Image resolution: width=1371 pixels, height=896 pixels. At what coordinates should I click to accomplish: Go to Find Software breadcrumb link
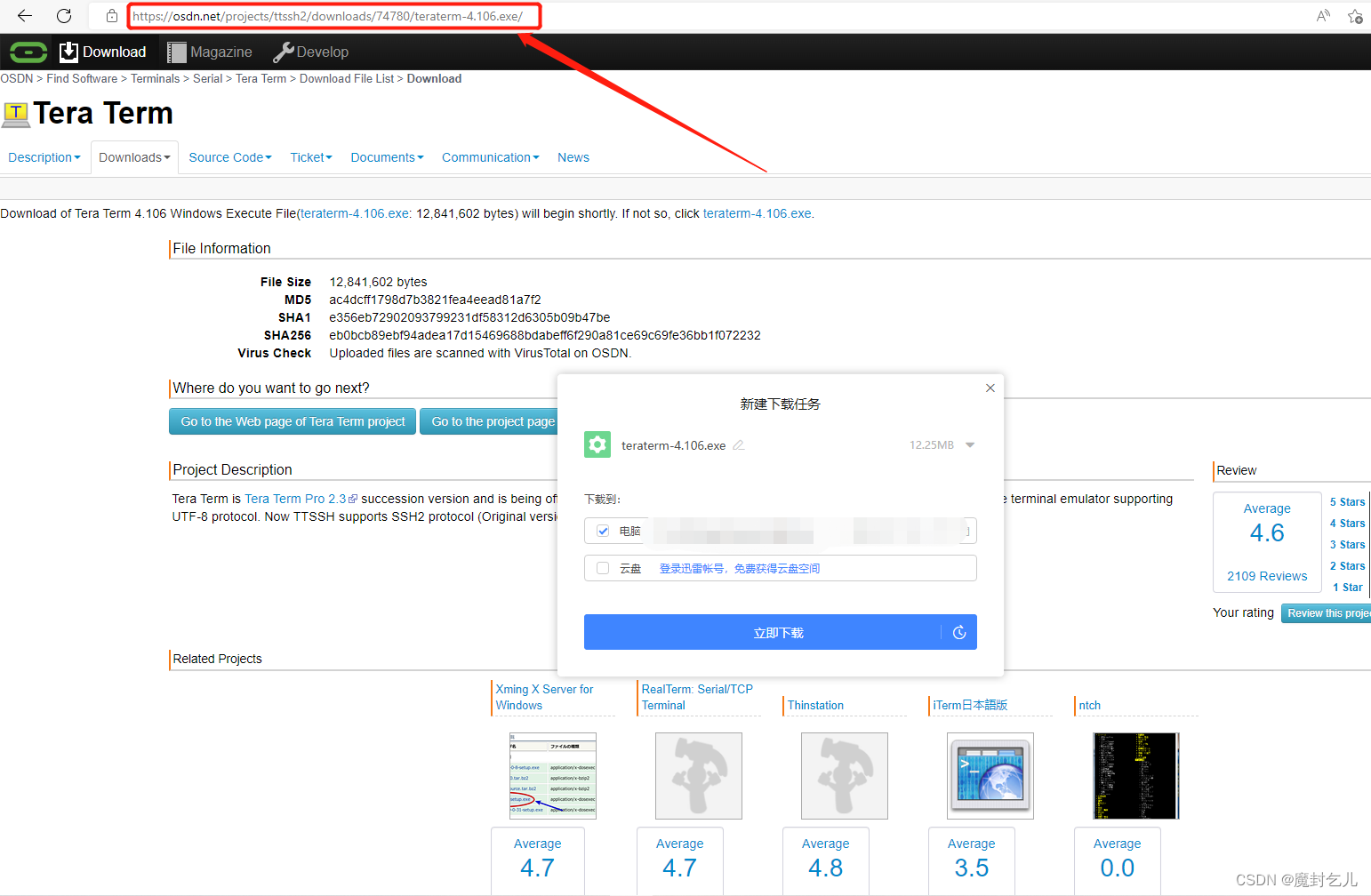82,78
